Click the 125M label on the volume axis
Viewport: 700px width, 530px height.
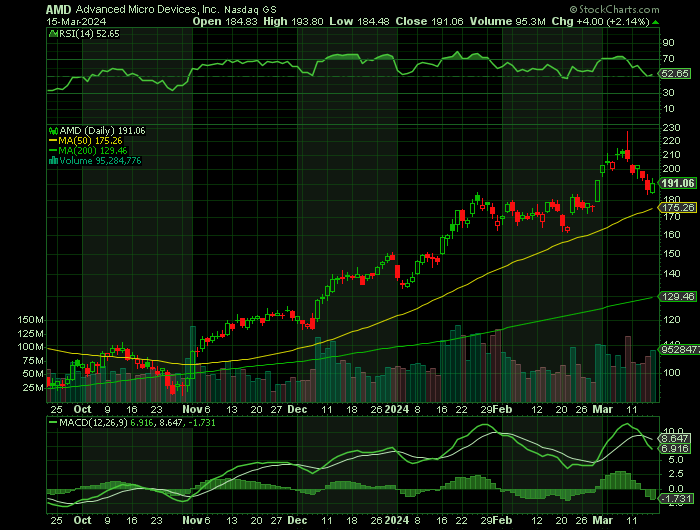(31, 334)
